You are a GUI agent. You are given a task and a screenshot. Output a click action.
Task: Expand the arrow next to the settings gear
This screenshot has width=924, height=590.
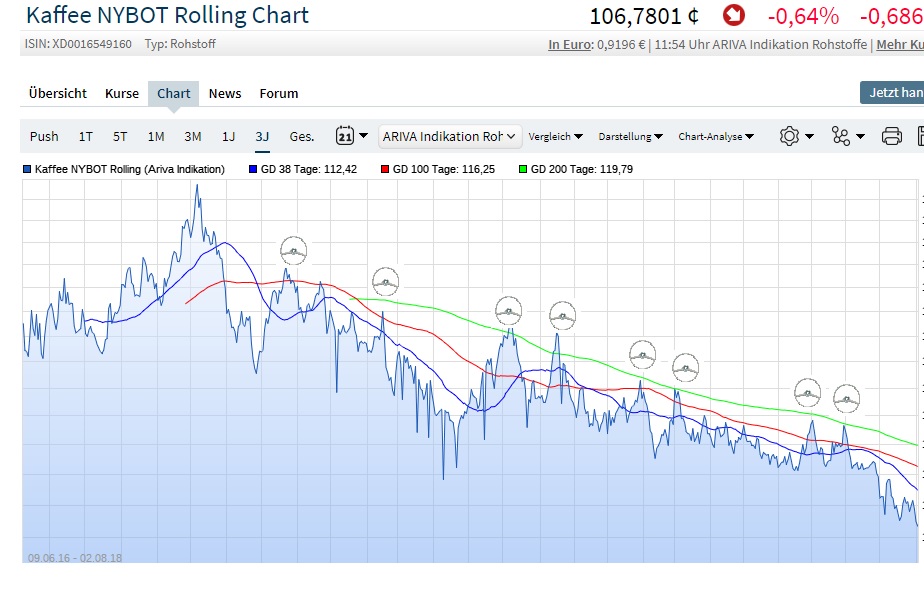tap(810, 136)
